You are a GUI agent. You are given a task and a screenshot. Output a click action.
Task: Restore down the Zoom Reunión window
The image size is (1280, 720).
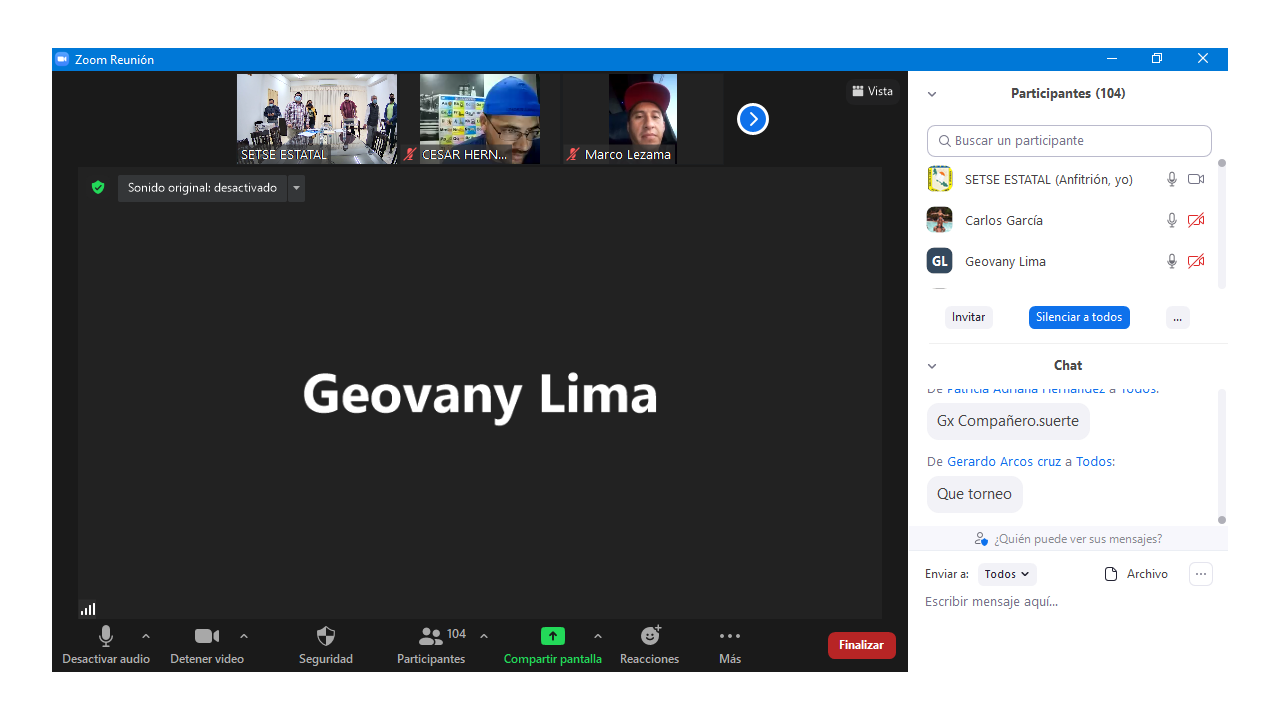[x=1157, y=59]
